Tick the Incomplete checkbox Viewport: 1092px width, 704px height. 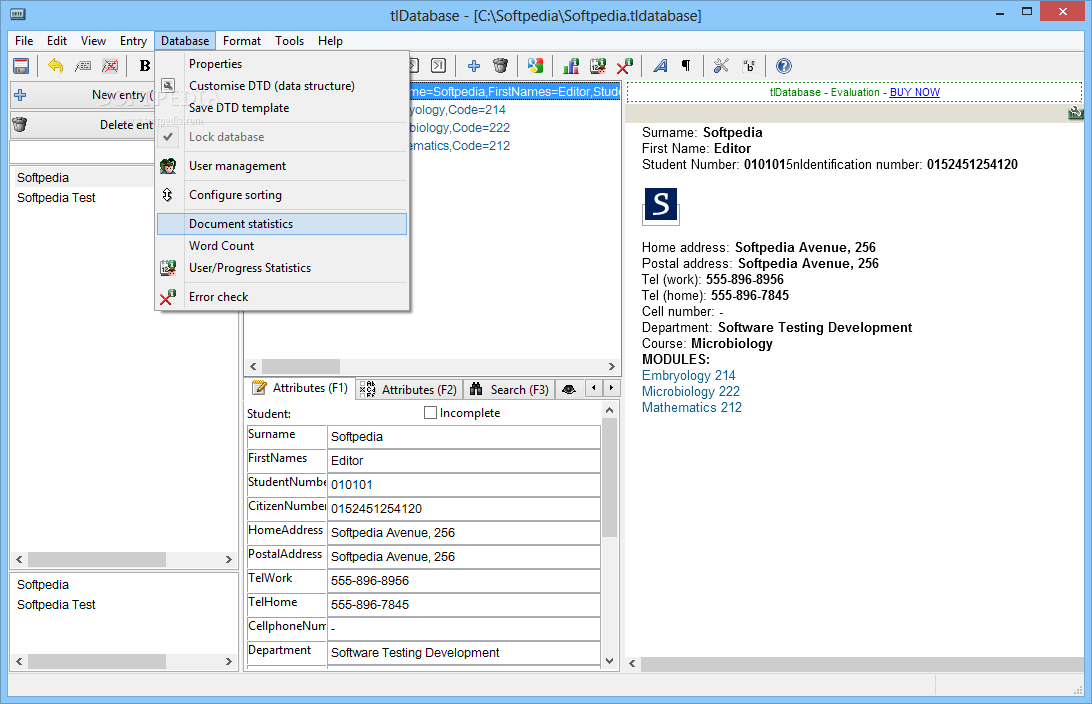pyautogui.click(x=431, y=413)
